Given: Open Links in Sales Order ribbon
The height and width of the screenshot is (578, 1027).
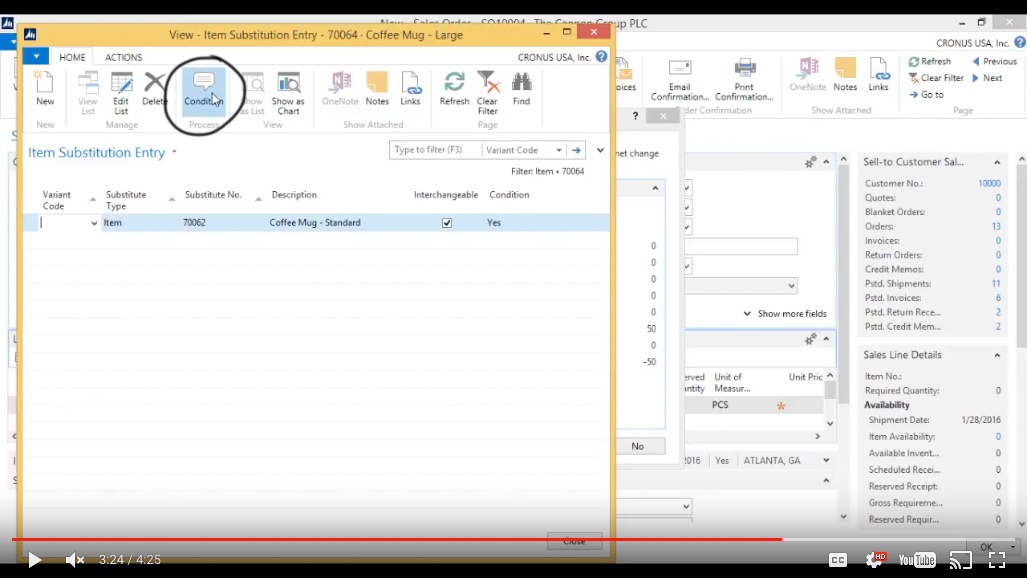Looking at the screenshot, I should tap(878, 75).
